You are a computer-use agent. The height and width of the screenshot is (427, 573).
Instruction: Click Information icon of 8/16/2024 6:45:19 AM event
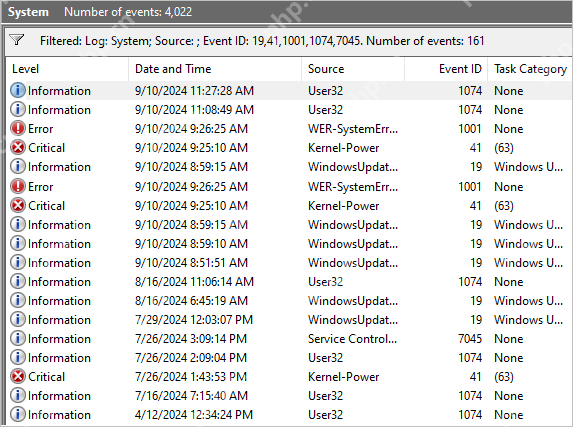(x=18, y=301)
